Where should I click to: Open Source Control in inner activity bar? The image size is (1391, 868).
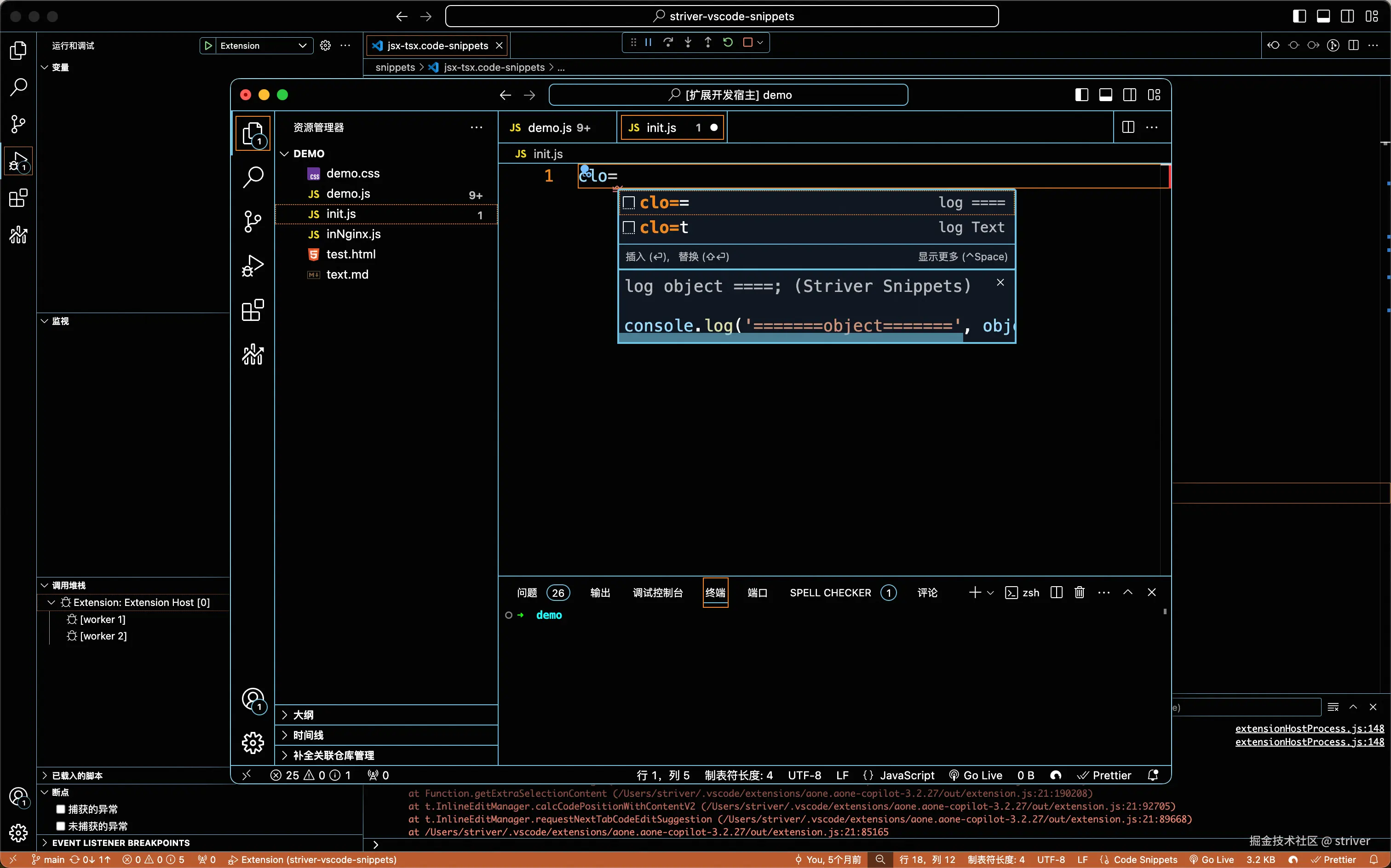253,222
